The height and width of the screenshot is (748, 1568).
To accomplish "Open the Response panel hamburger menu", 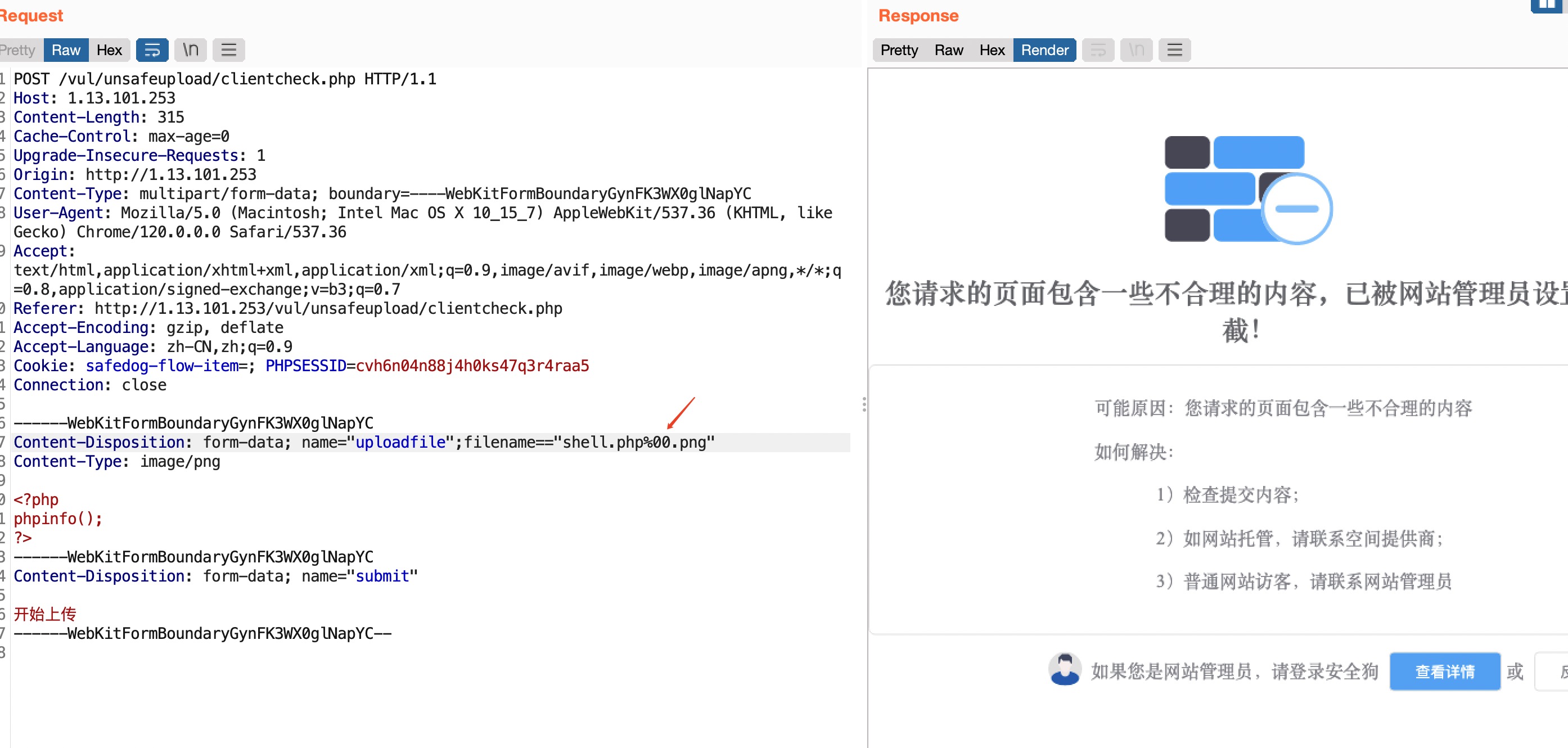I will click(1174, 50).
